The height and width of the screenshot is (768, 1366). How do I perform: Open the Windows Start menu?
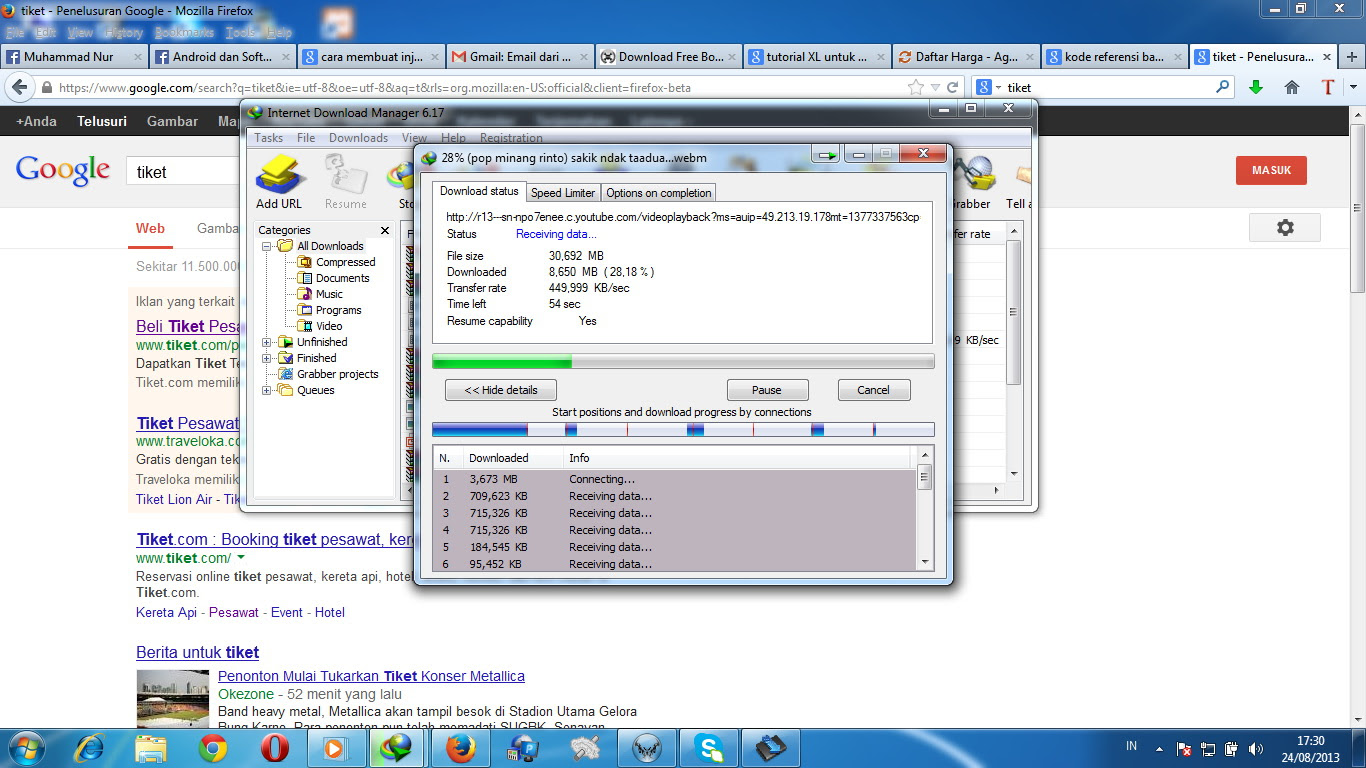click(x=27, y=747)
